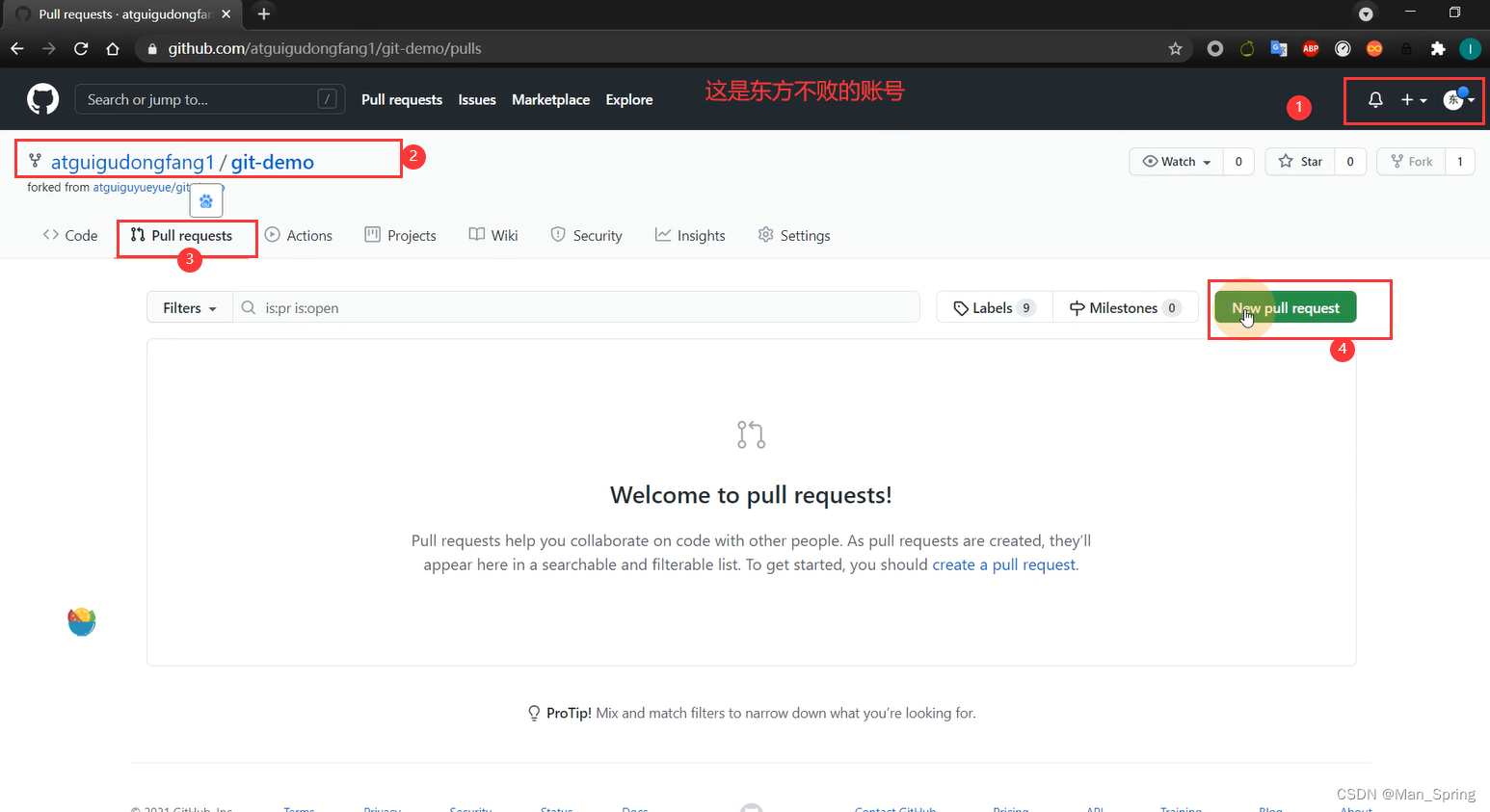Open git-demo repository link
The height and width of the screenshot is (812, 1490).
point(273,162)
